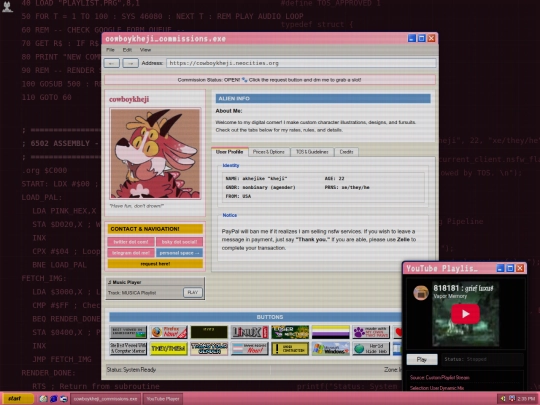
Task: Click the channel avatar in YouTube player
Action: point(421,293)
